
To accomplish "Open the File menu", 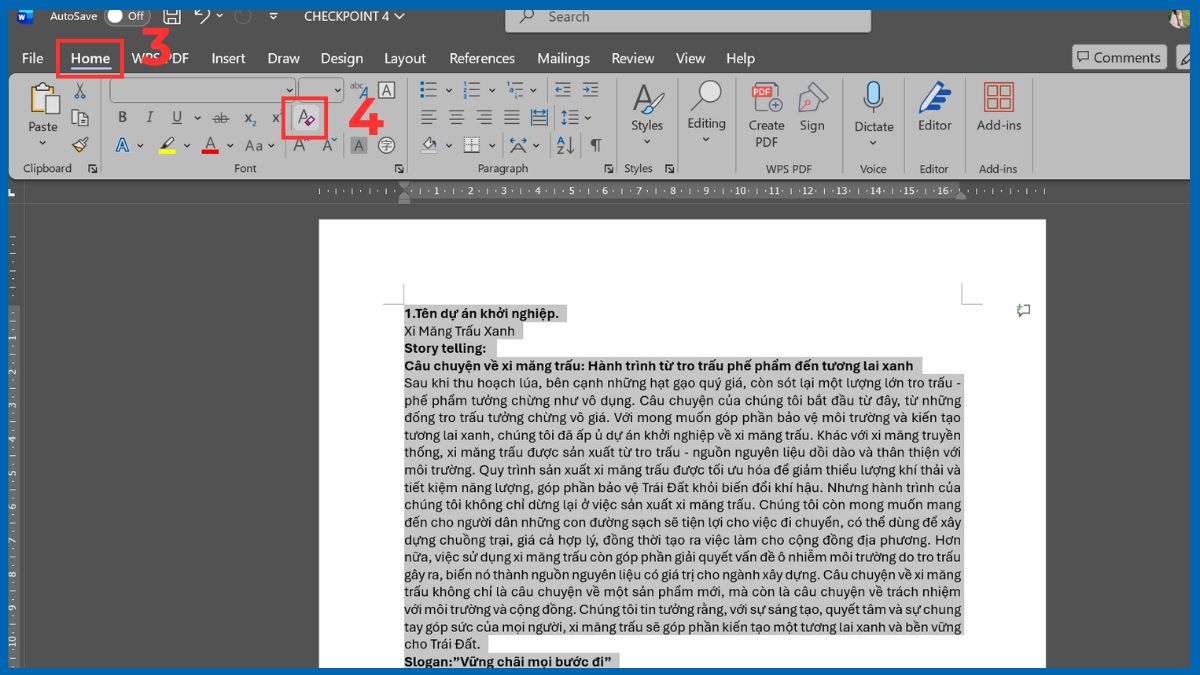I will click(x=31, y=58).
